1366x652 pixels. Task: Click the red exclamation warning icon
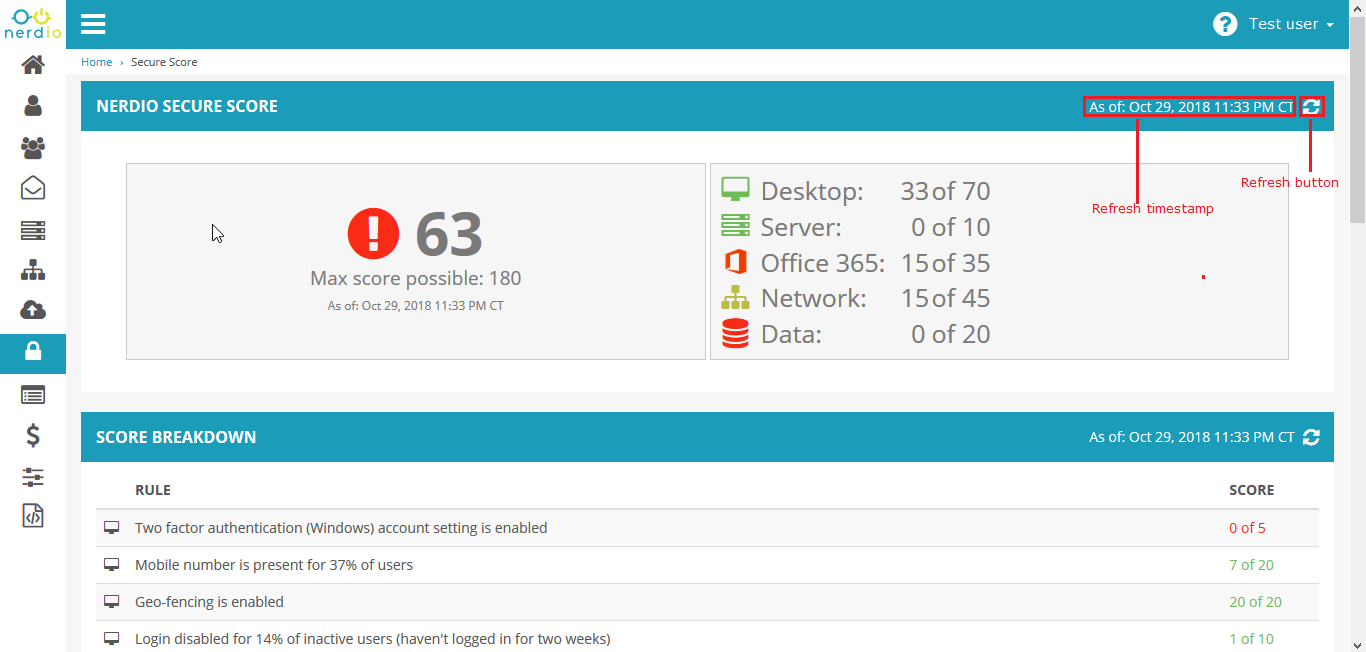point(373,233)
